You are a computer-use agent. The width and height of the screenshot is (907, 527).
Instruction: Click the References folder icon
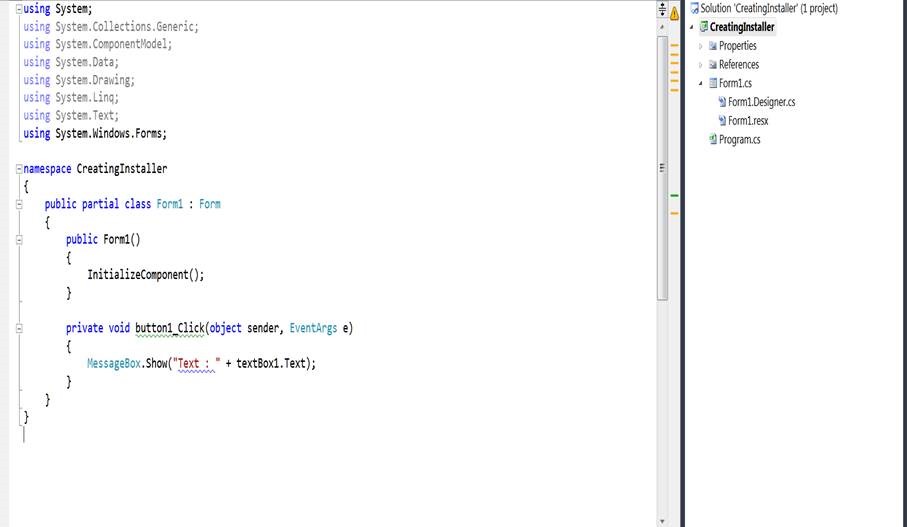click(x=712, y=65)
